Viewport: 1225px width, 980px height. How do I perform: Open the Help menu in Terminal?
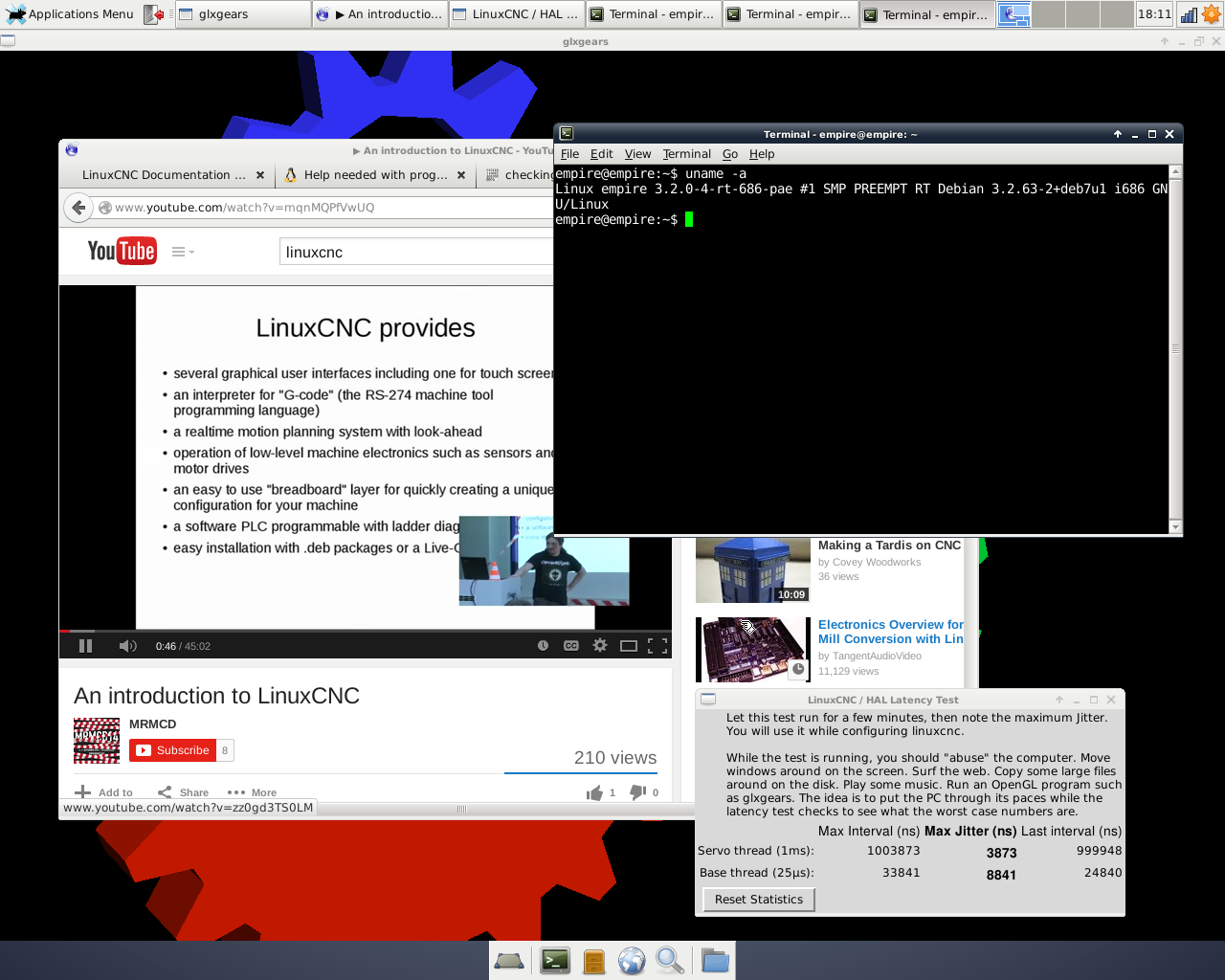[762, 154]
